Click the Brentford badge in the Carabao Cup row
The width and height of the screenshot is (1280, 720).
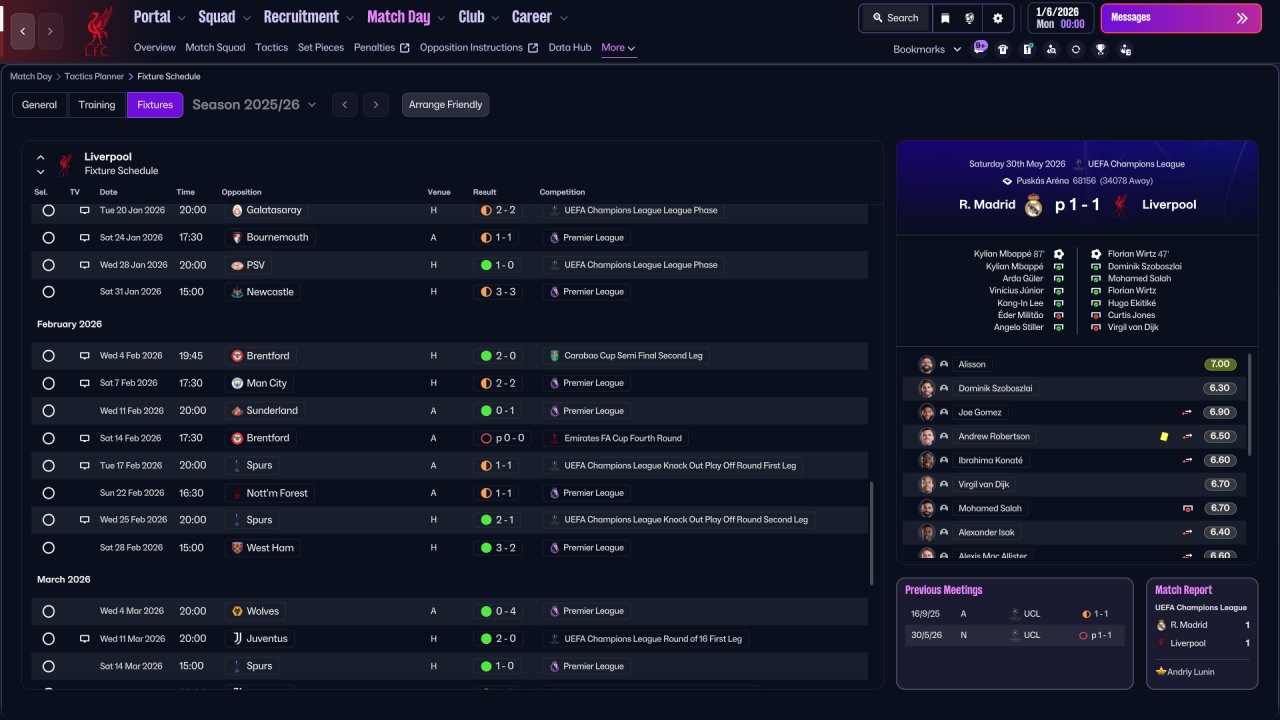(237, 356)
